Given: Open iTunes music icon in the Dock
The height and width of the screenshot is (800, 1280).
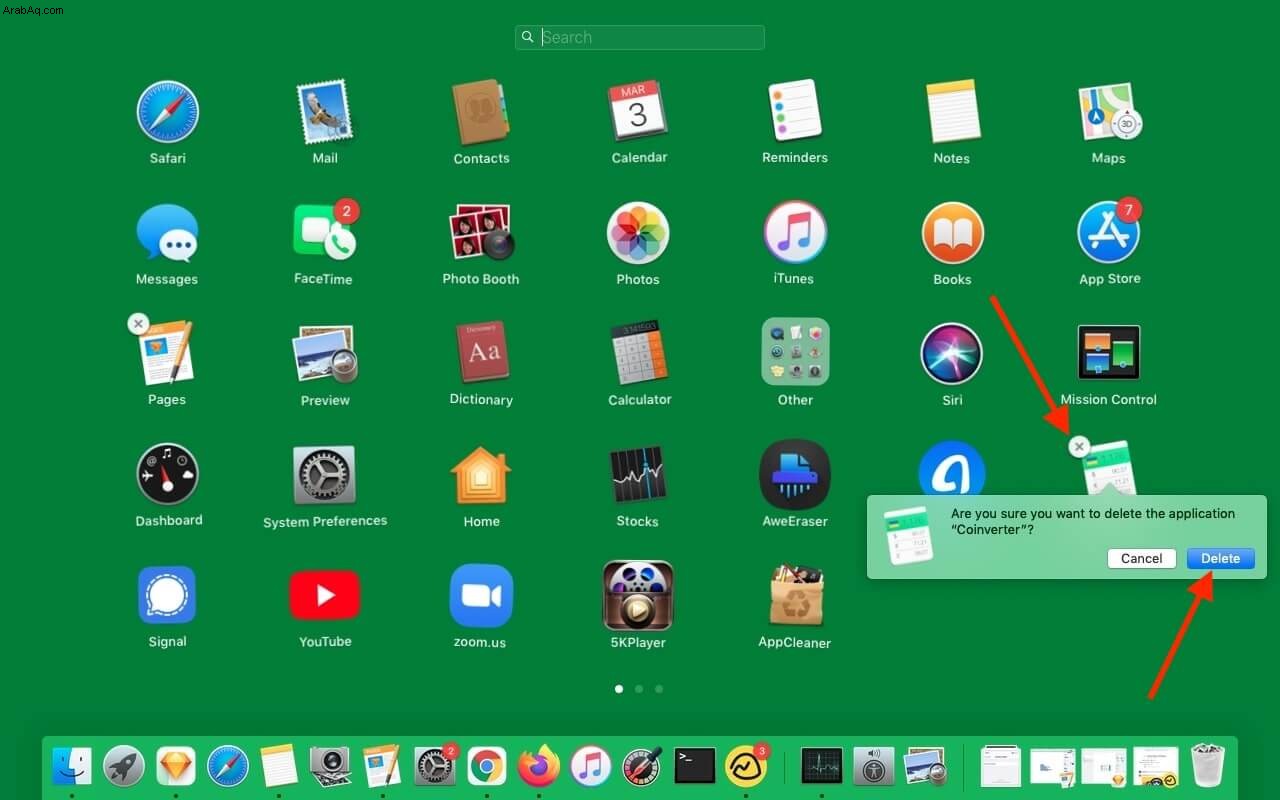Looking at the screenshot, I should pyautogui.click(x=591, y=767).
